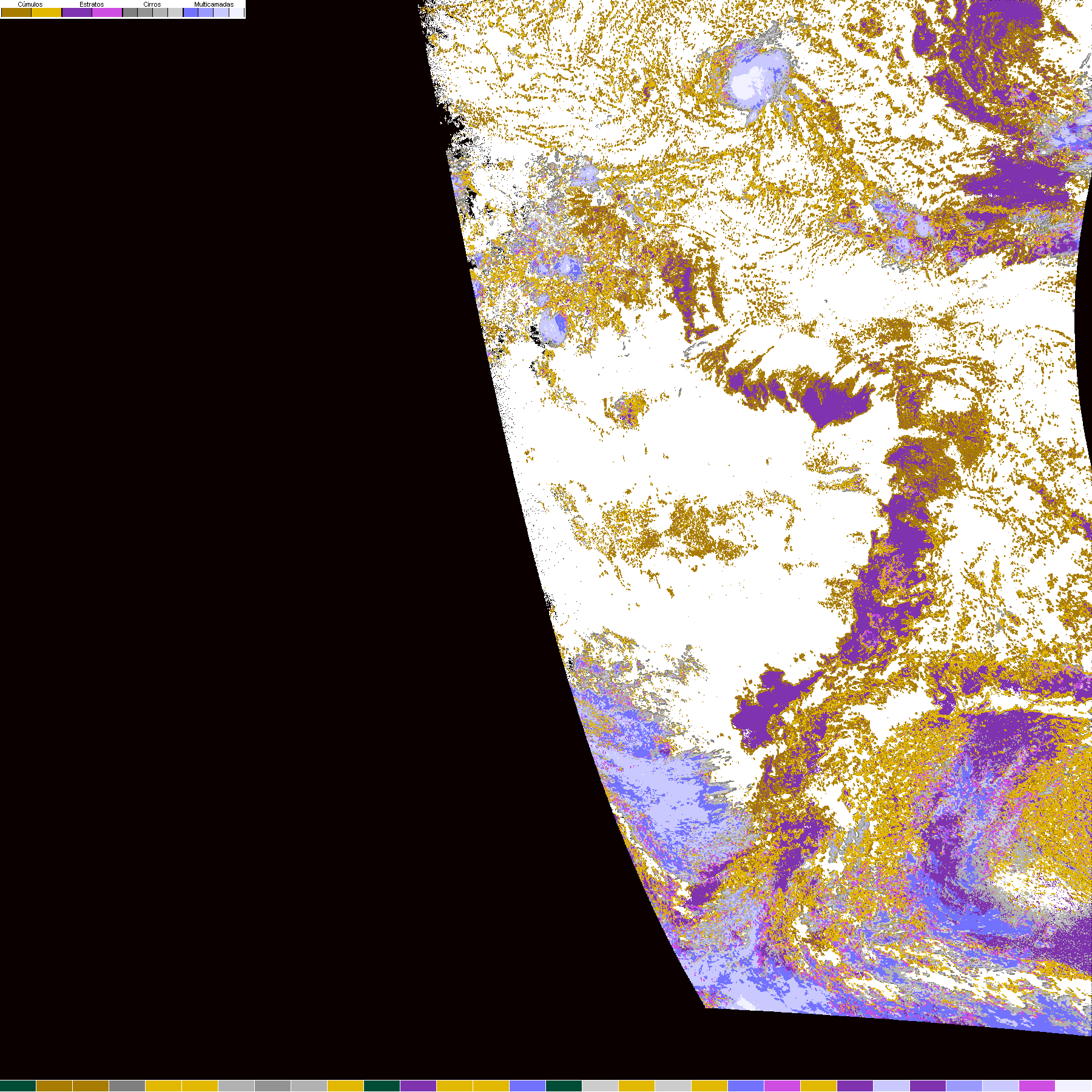
Task: Click the 'Cúmulos' legend label
Action: coord(30,4)
